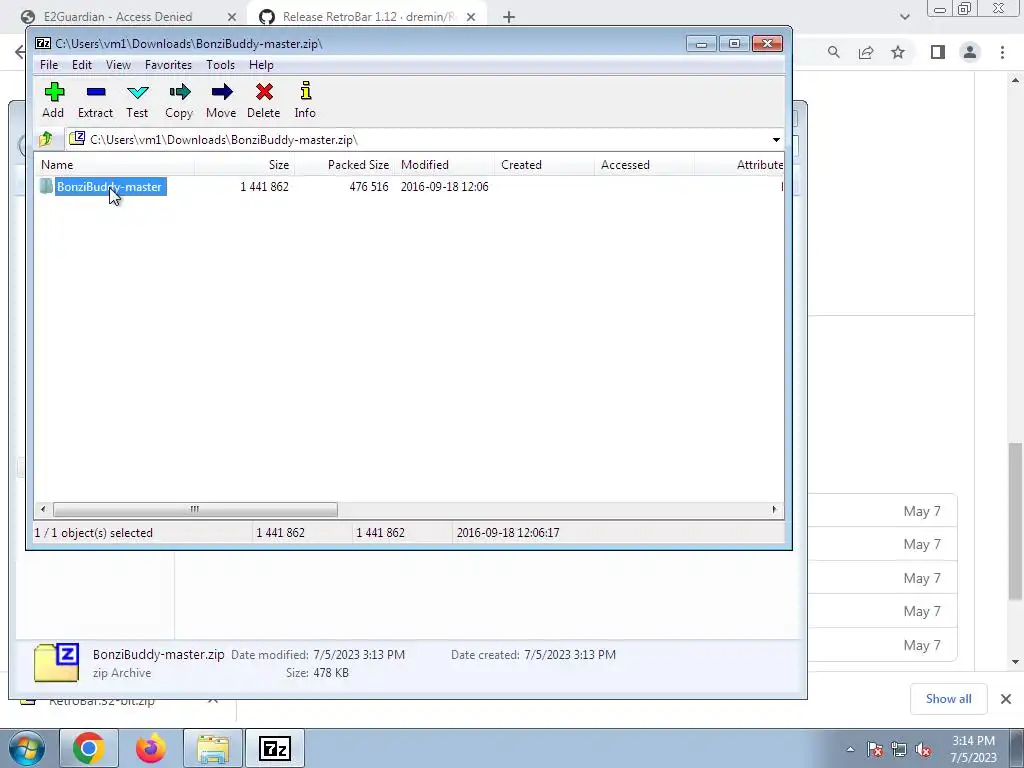
Task: Click the BonziBuddy-master.zip file icon in Explorer details pane
Action: tap(56, 662)
